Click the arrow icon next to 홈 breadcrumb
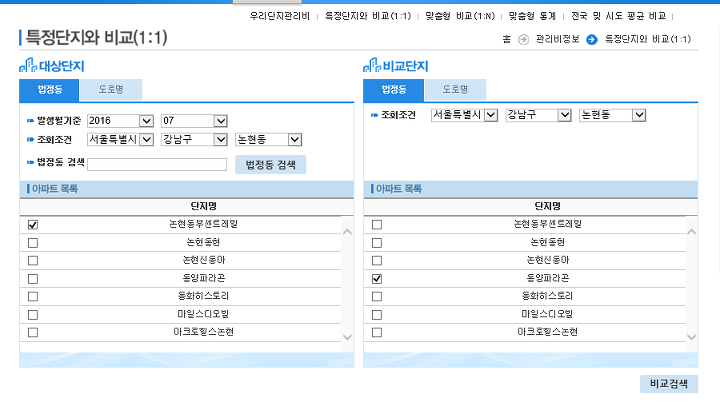 pyautogui.click(x=523, y=40)
